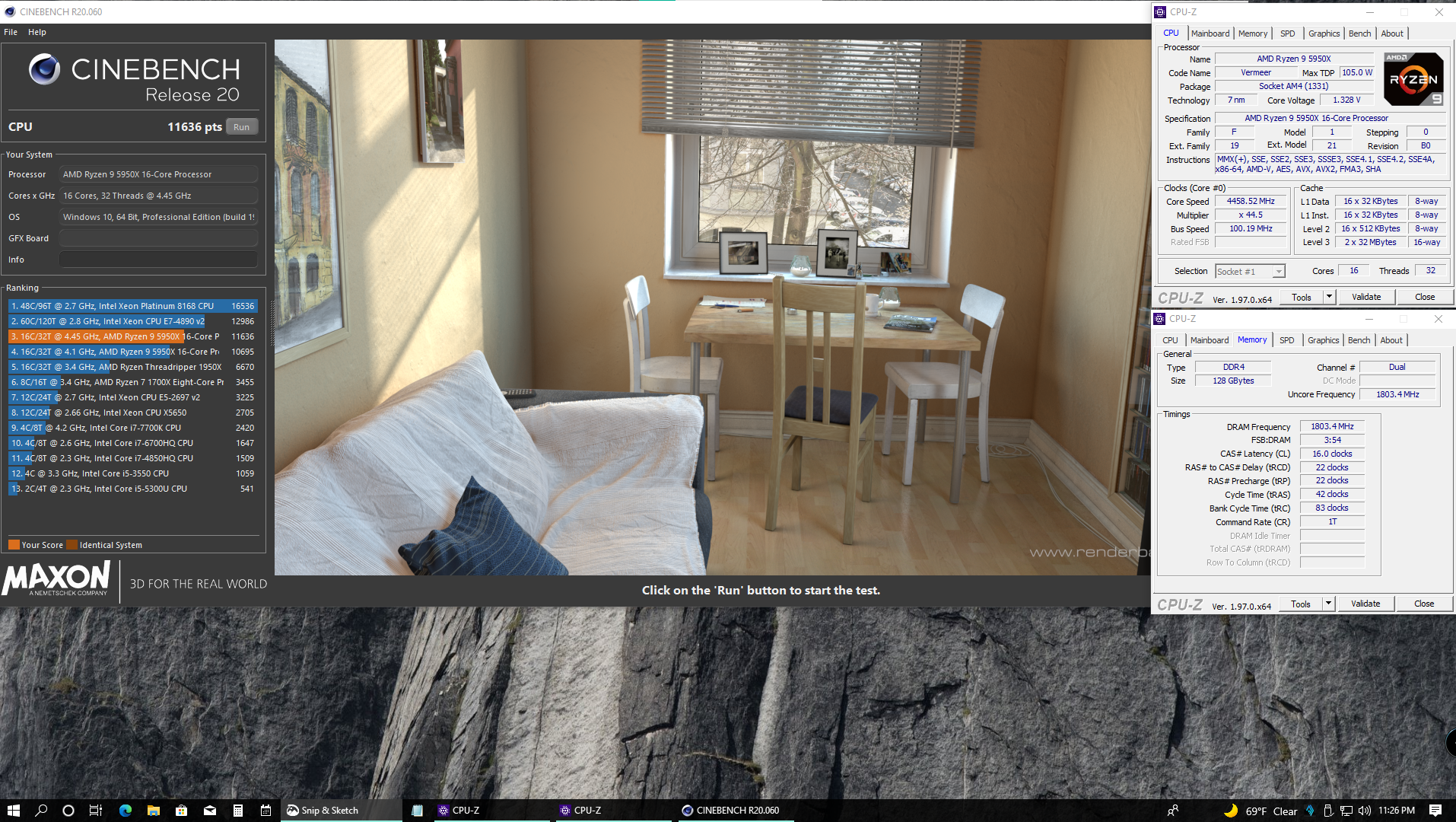The width and height of the screenshot is (1456, 822).
Task: Open About tab in top CPU-Z
Action: point(1392,33)
